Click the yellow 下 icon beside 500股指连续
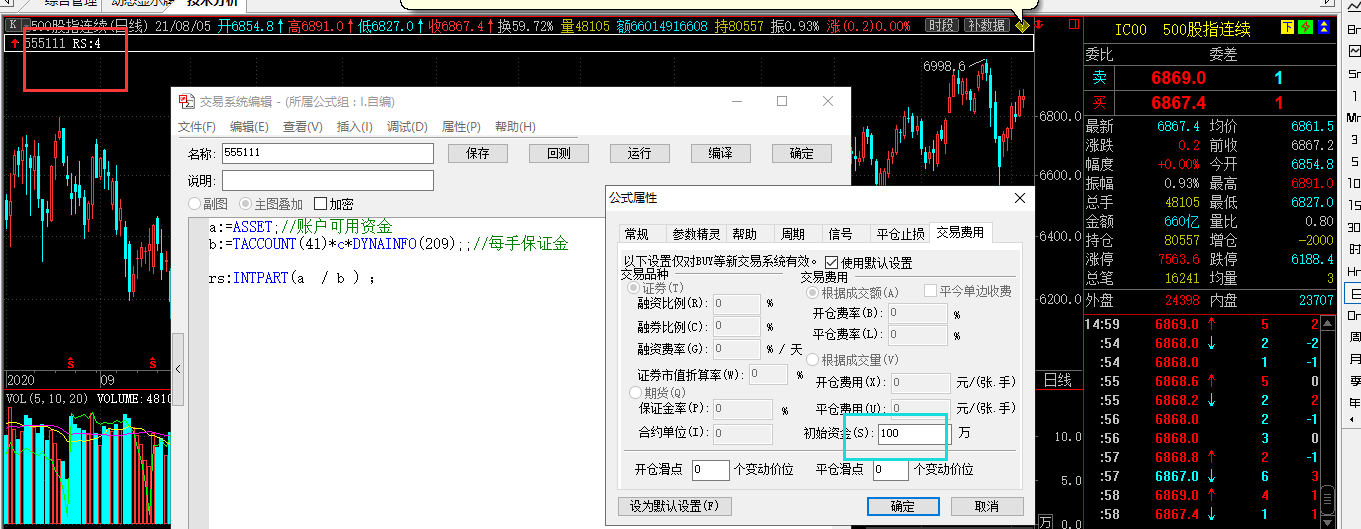The image size is (1361, 529). pyautogui.click(x=1287, y=27)
